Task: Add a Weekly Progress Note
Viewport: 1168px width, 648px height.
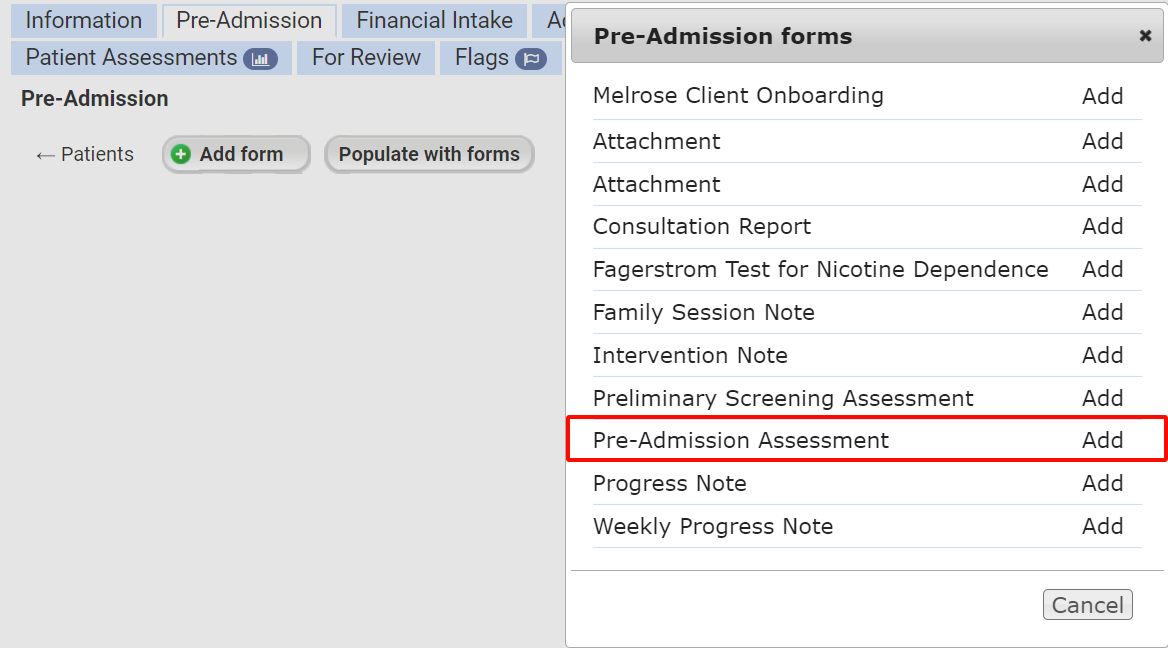Action: point(1103,526)
